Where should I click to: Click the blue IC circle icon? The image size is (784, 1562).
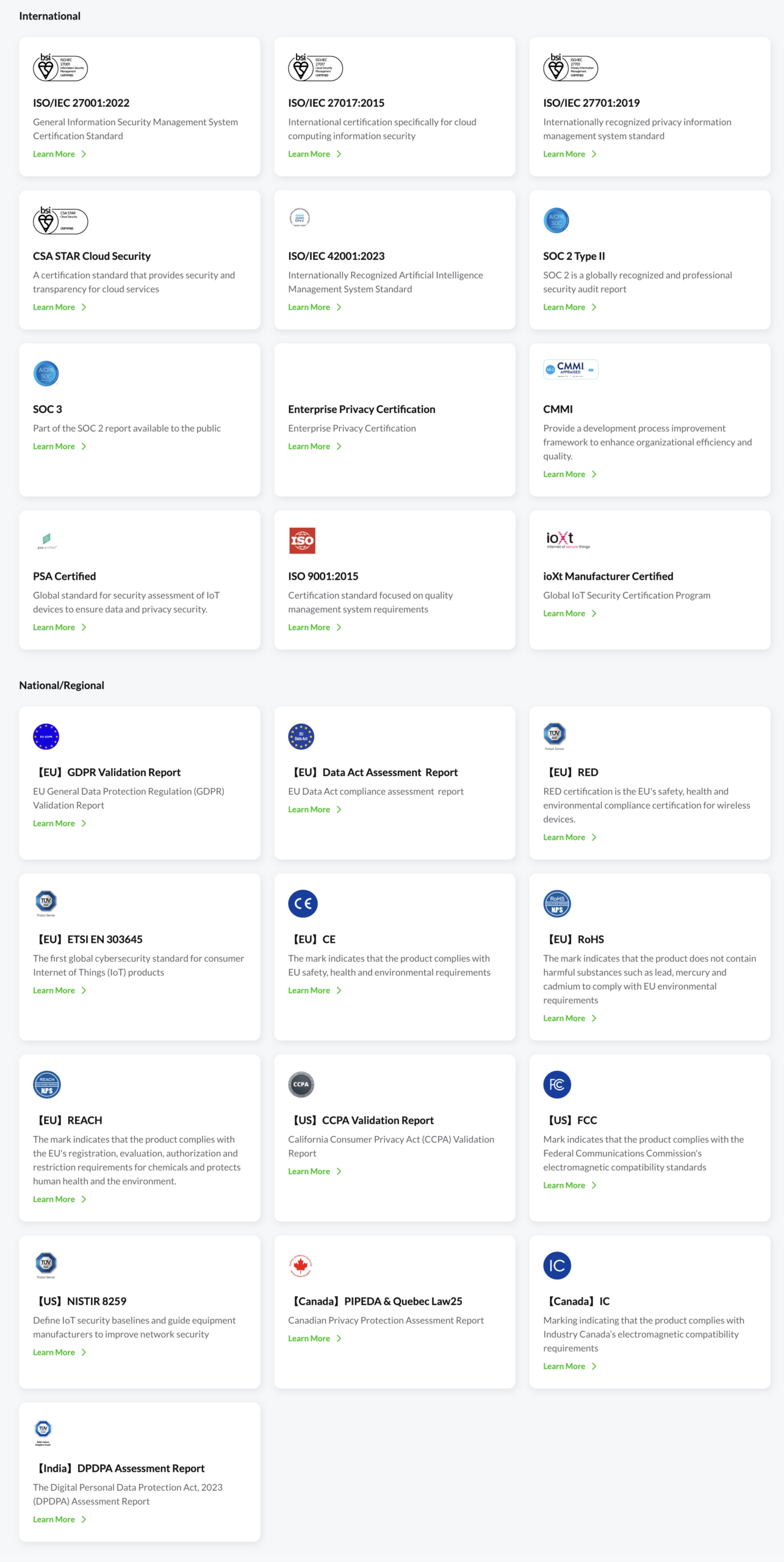[556, 1265]
